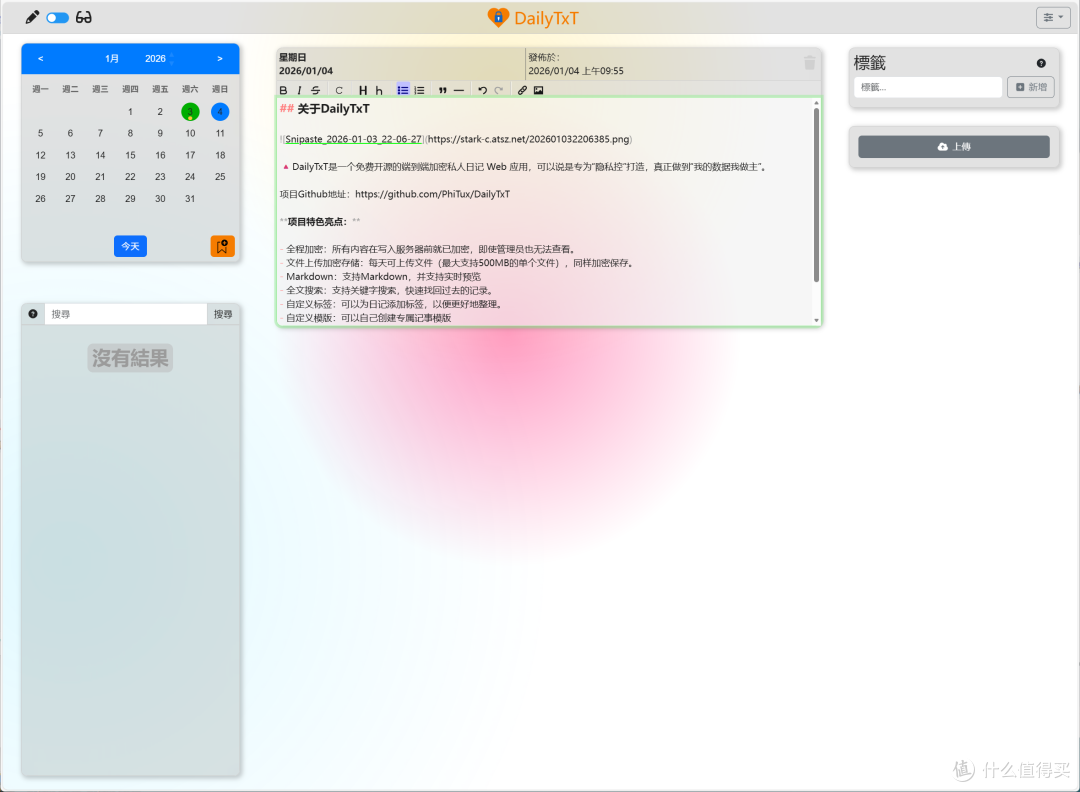The height and width of the screenshot is (792, 1080).
Task: Click the clean block C icon
Action: 339,90
